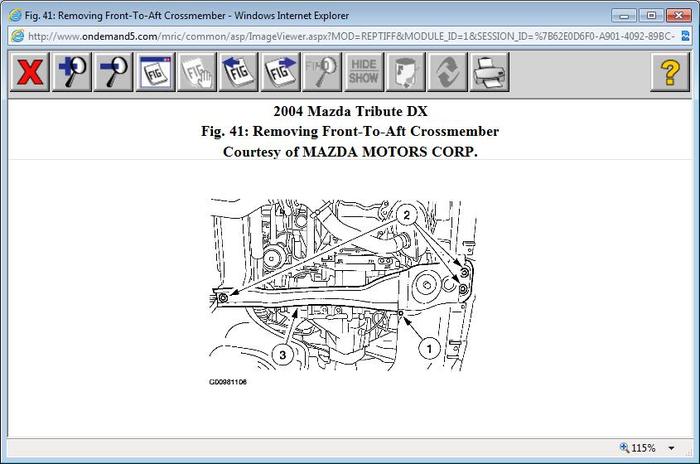700x464 pixels.
Task: Zoom in with the plus magnifier tool
Action: 72,72
